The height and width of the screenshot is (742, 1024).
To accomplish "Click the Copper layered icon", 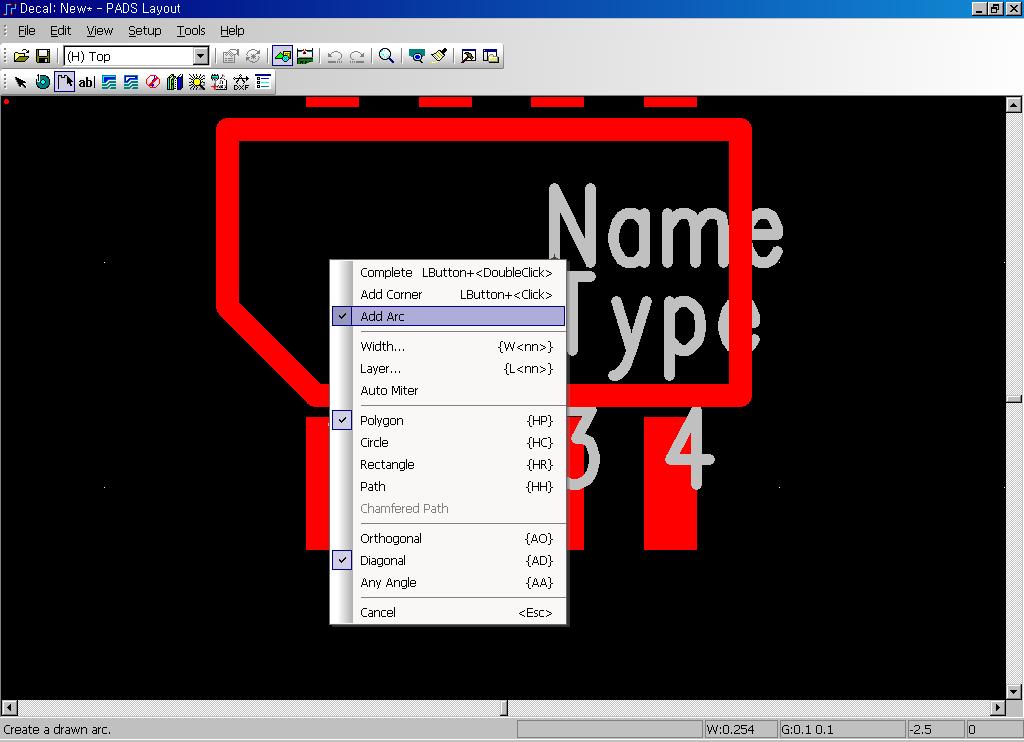I will [109, 82].
